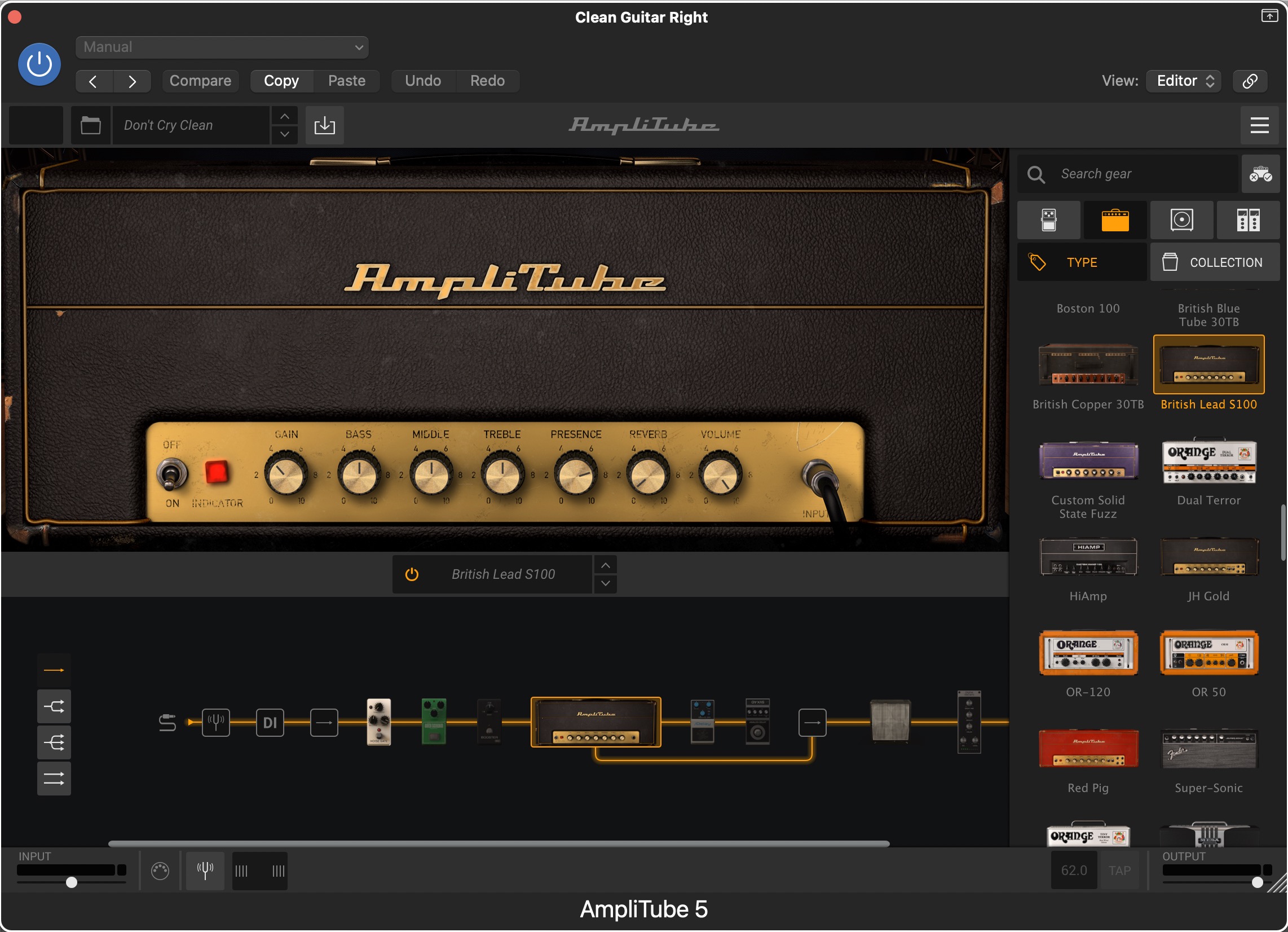Click the Redo button
The width and height of the screenshot is (1288, 932).
(x=487, y=81)
